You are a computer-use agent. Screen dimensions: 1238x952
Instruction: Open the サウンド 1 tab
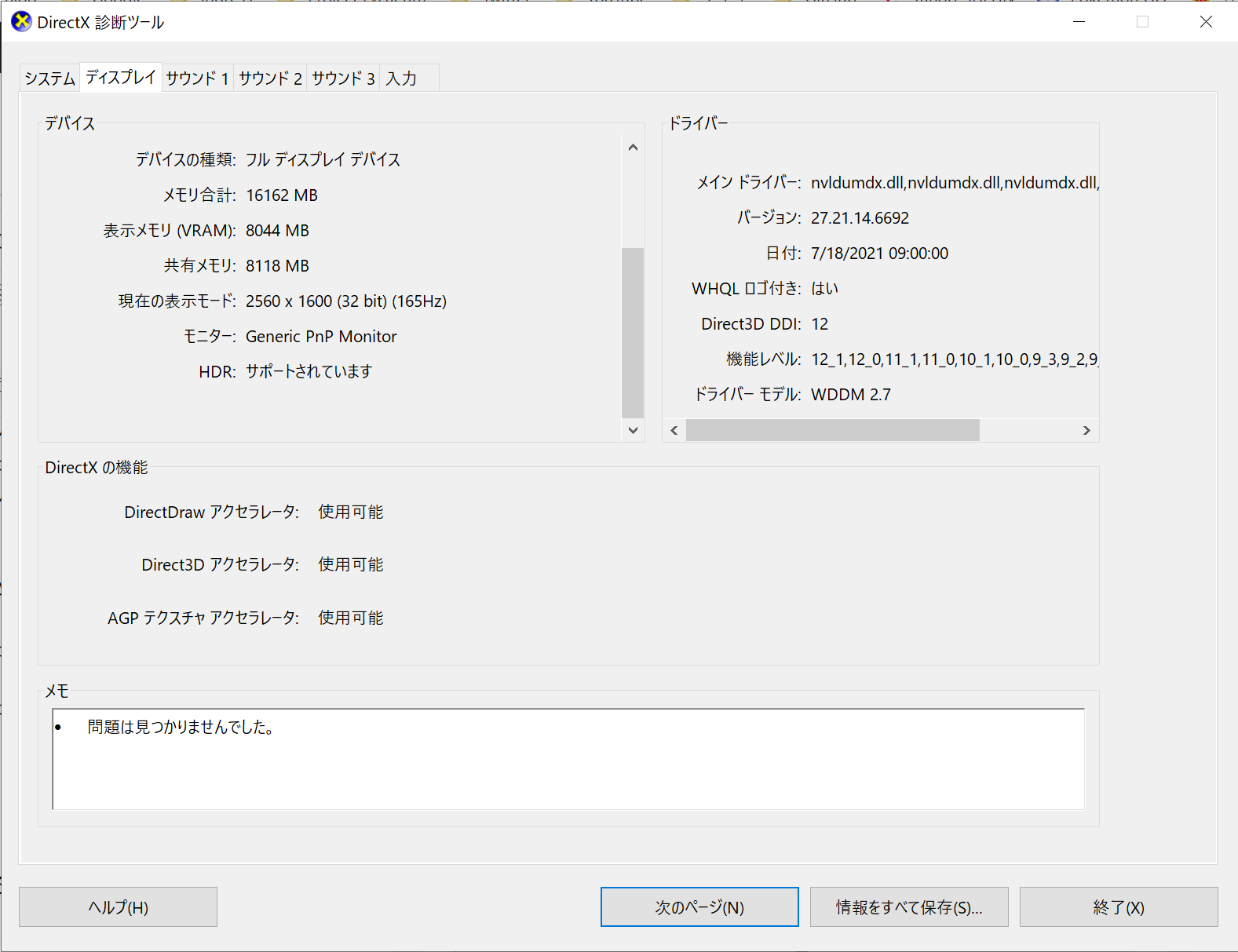tap(197, 78)
